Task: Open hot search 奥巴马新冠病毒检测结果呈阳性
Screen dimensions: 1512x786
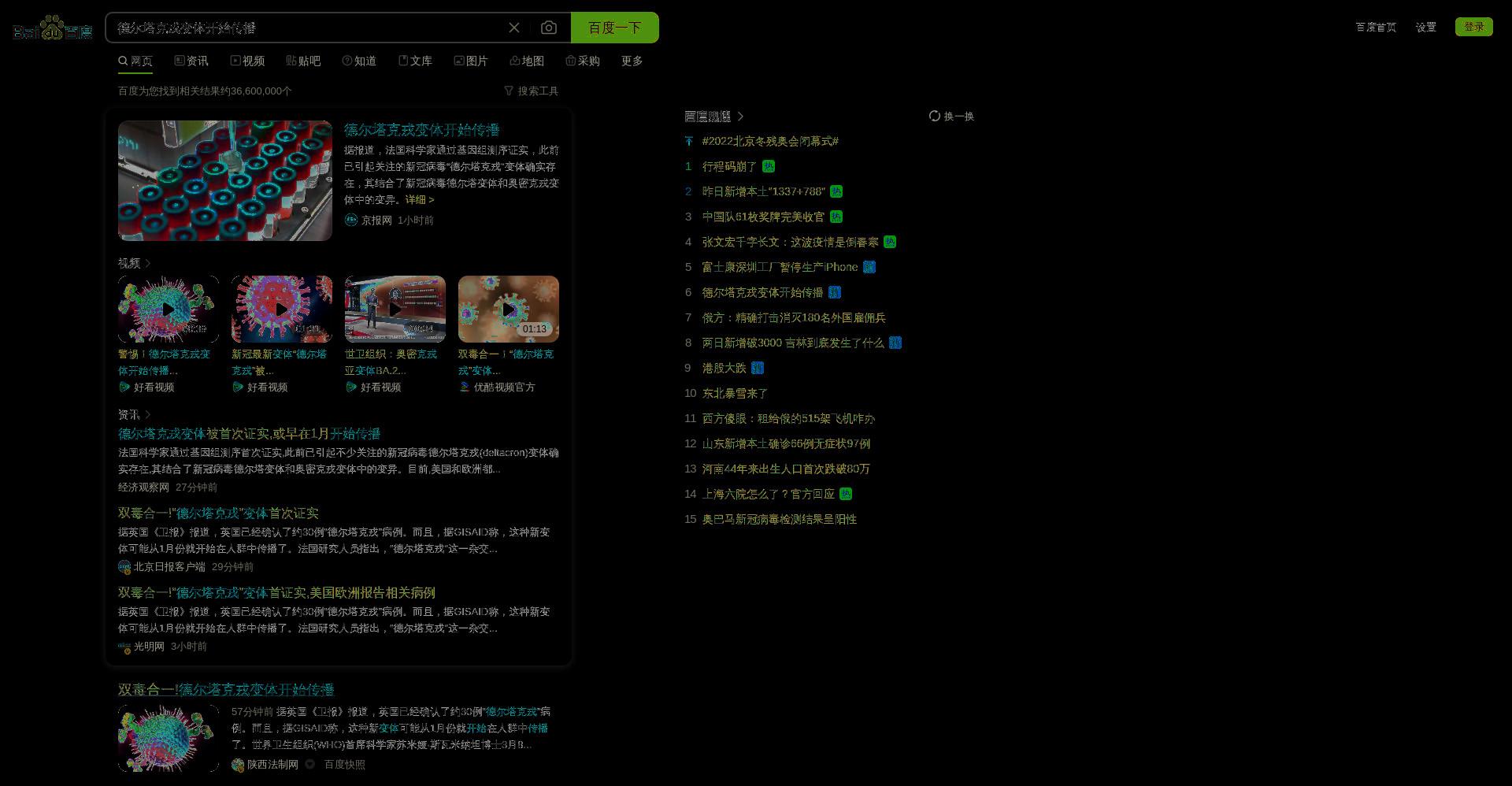Action: [x=780, y=519]
